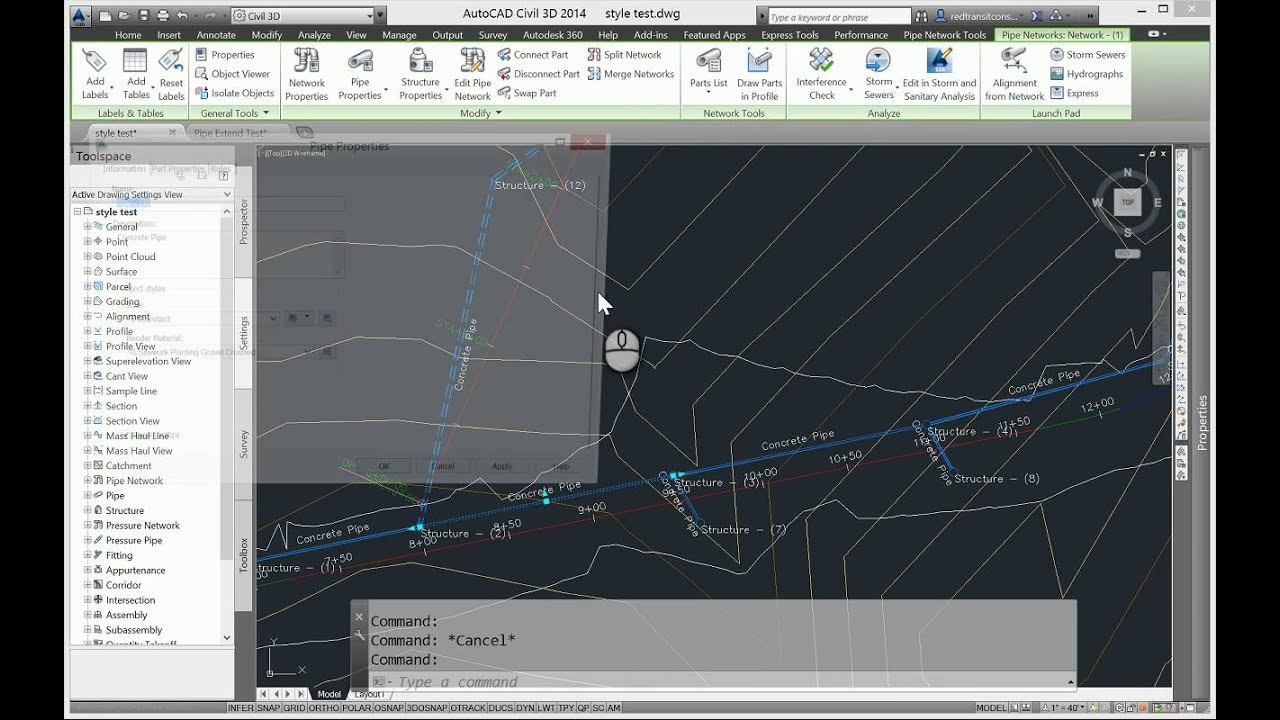Switch to Prospector toolspace tab
Screen dimensions: 1280x720
click(x=243, y=220)
